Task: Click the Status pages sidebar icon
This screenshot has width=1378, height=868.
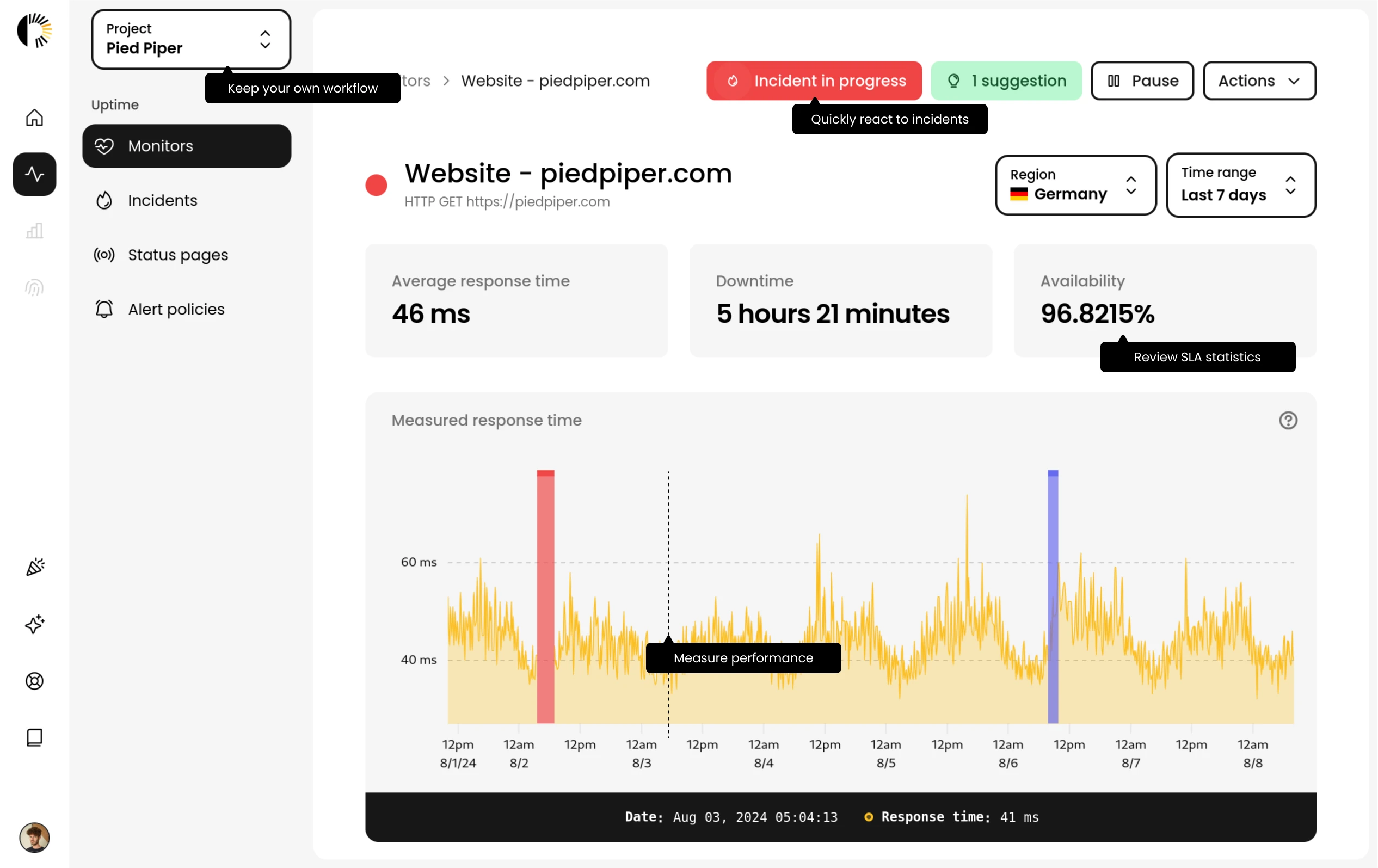Action: point(104,253)
